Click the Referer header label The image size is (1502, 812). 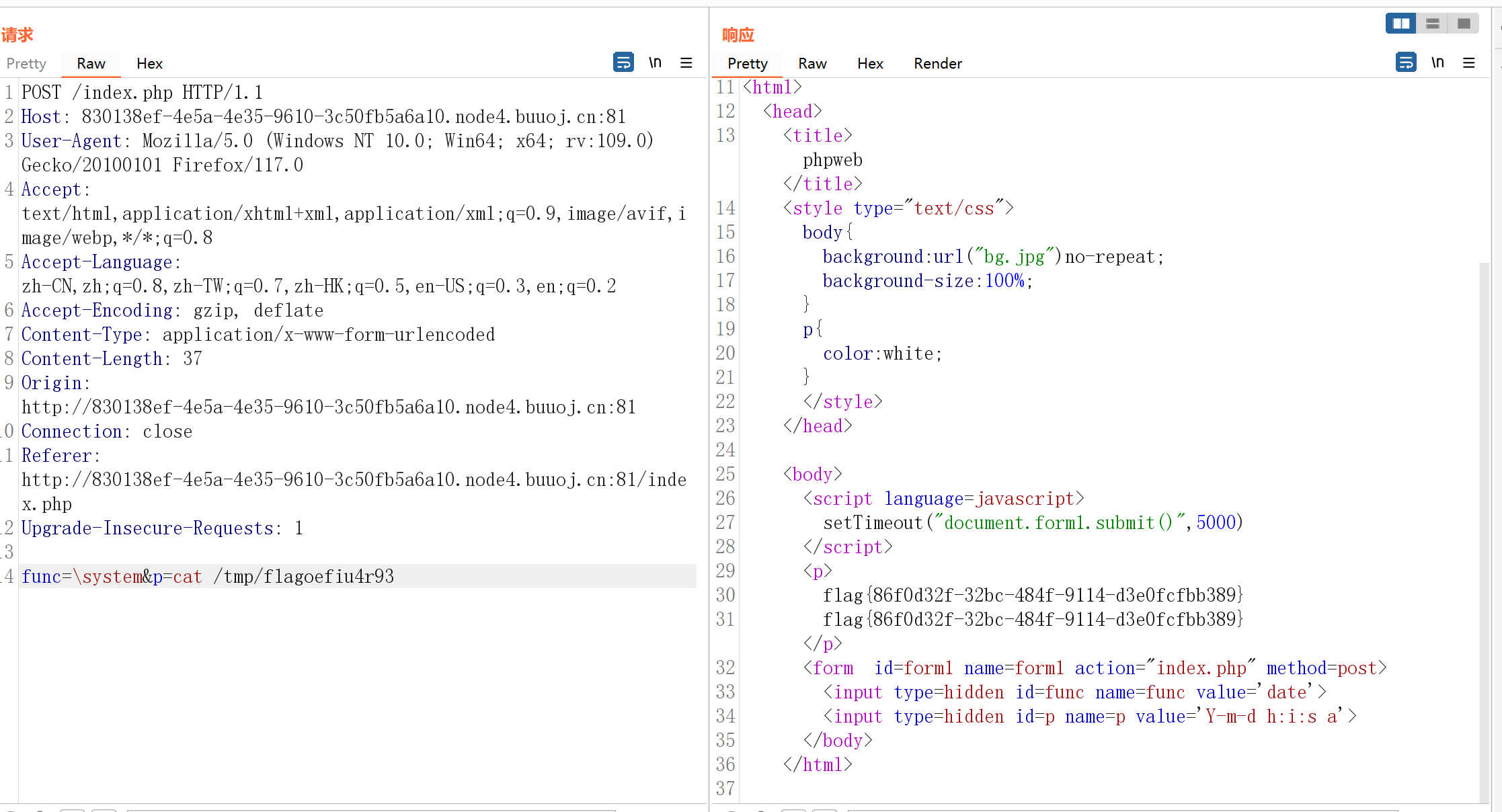[61, 456]
